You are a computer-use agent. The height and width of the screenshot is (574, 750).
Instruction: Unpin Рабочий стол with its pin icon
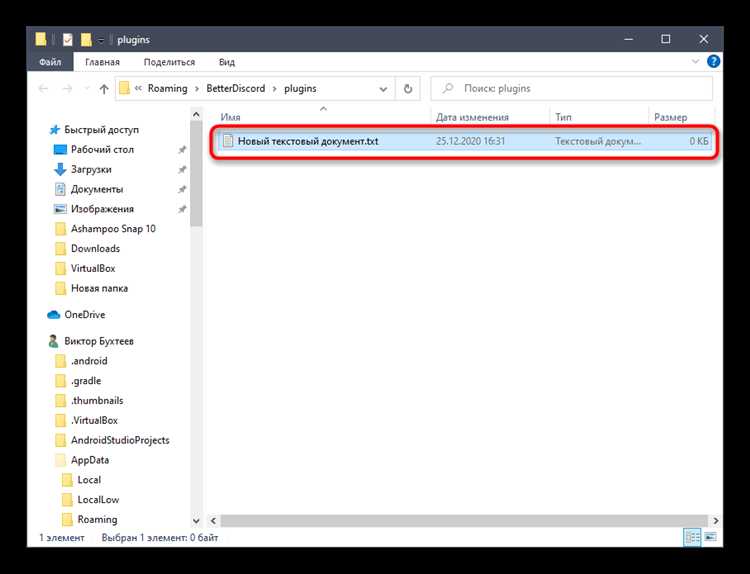182,150
